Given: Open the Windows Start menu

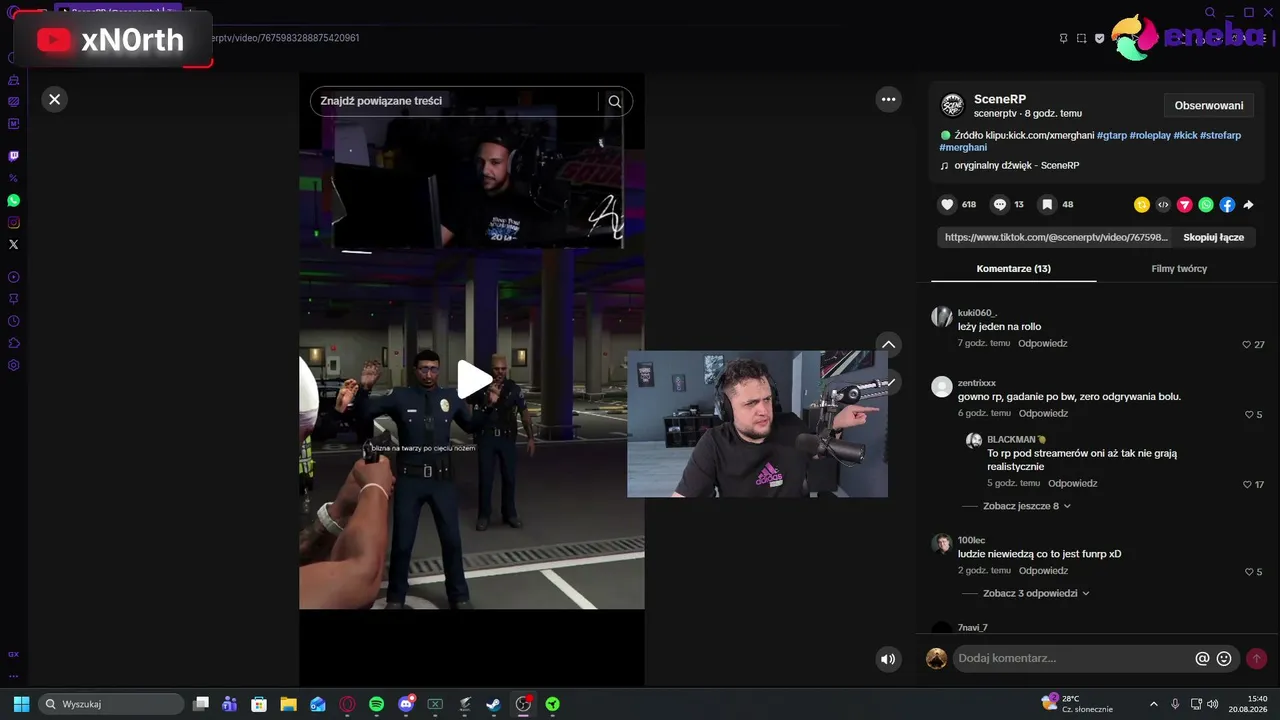Looking at the screenshot, I should (x=21, y=704).
